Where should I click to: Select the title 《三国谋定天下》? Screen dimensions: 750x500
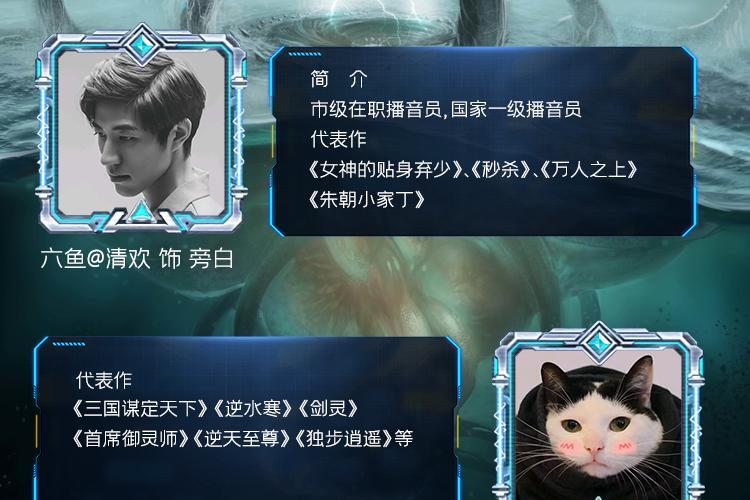(141, 409)
